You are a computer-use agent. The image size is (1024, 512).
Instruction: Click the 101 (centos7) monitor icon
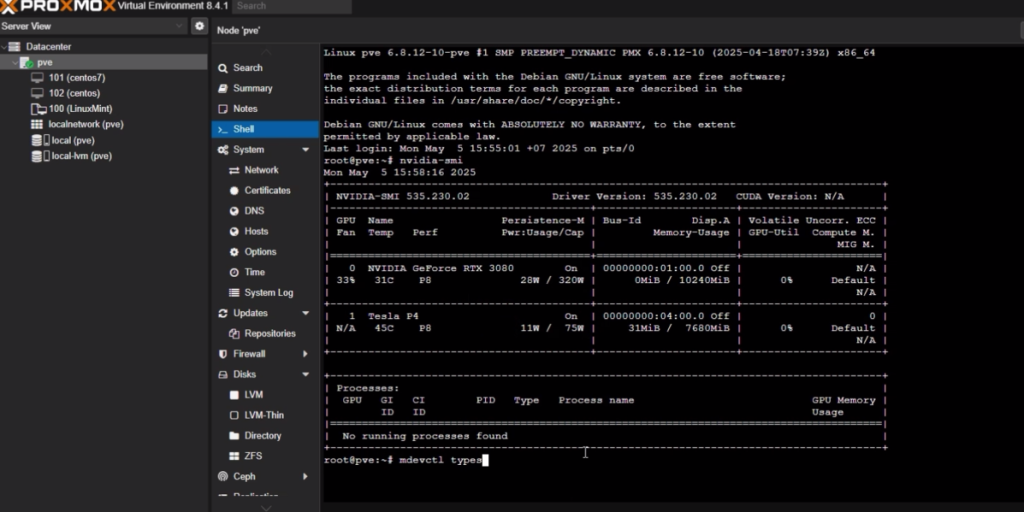pyautogui.click(x=37, y=78)
